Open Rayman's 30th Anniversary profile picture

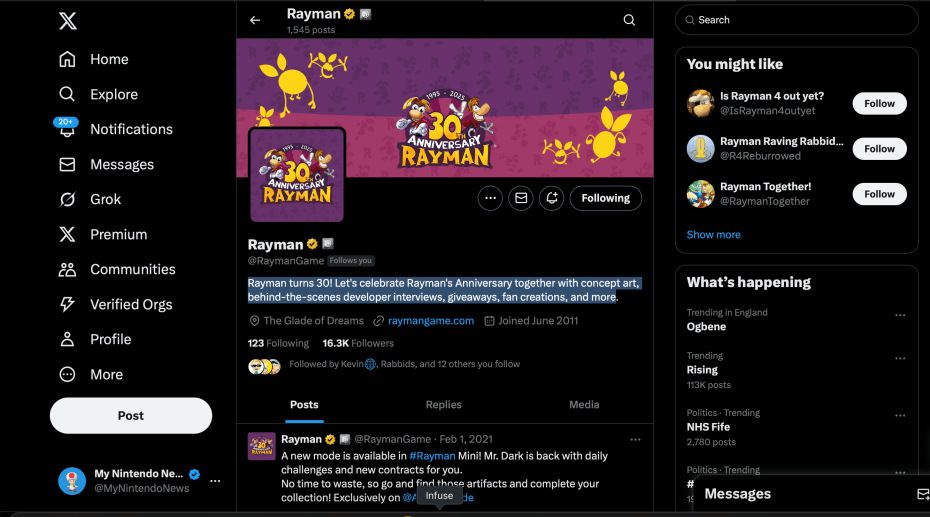click(297, 175)
